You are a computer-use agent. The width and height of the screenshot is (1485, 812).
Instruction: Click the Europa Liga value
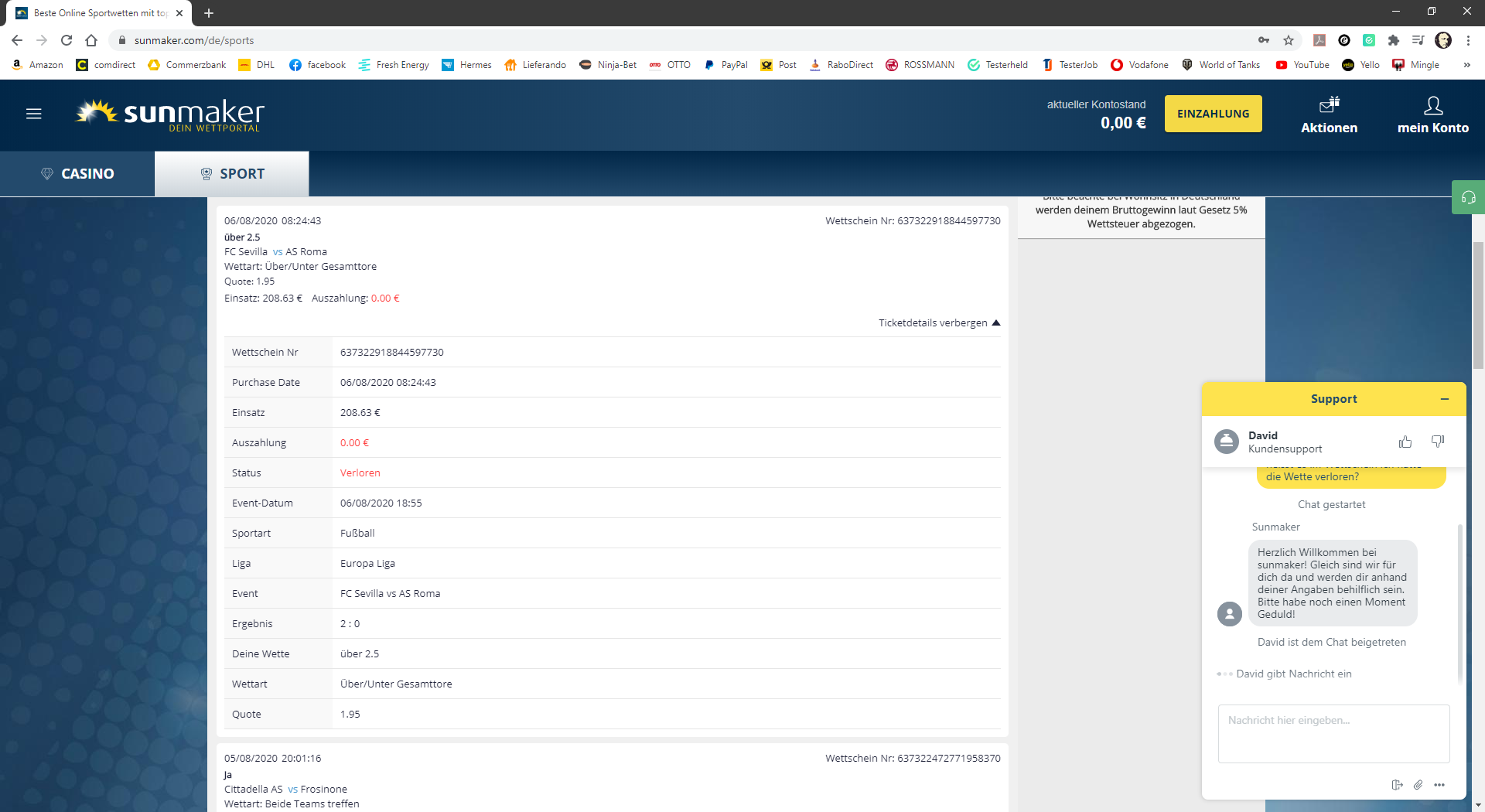coord(367,564)
